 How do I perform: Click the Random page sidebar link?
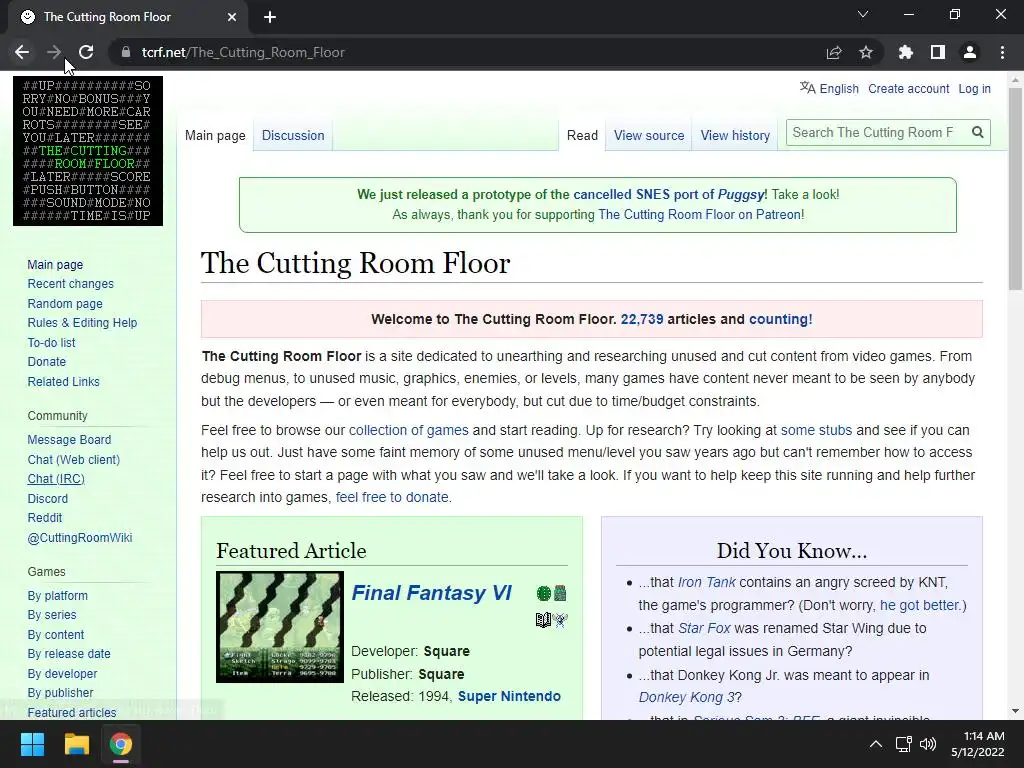click(x=65, y=304)
